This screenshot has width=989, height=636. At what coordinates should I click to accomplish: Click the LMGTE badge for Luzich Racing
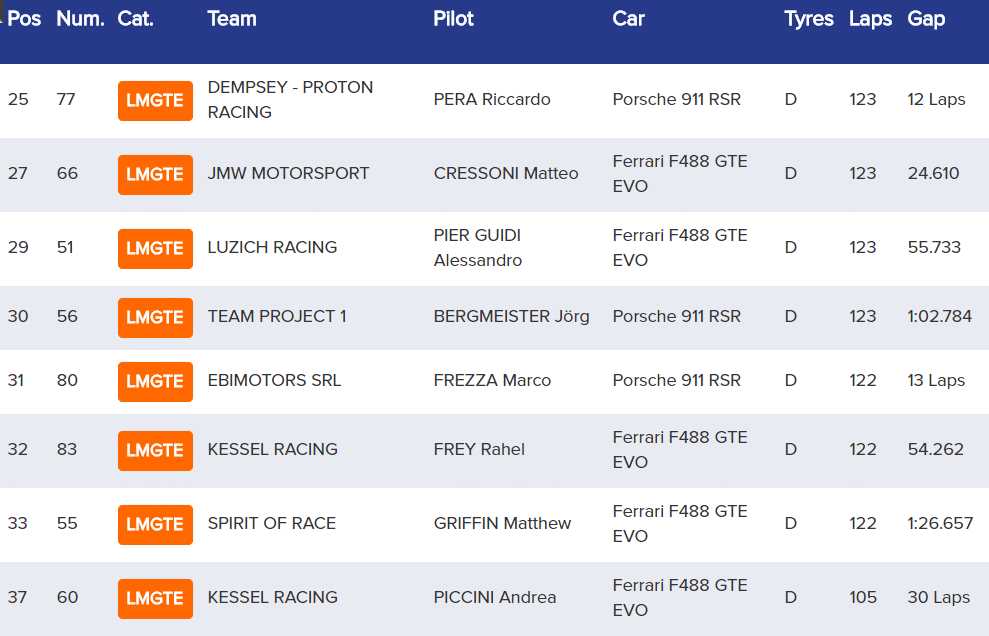(155, 248)
